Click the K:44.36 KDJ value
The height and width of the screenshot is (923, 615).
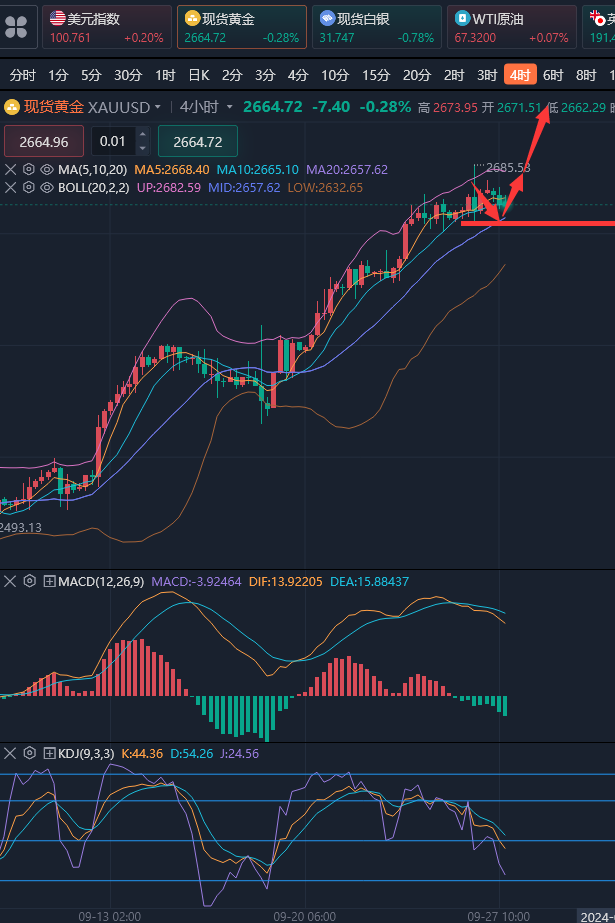coord(142,753)
